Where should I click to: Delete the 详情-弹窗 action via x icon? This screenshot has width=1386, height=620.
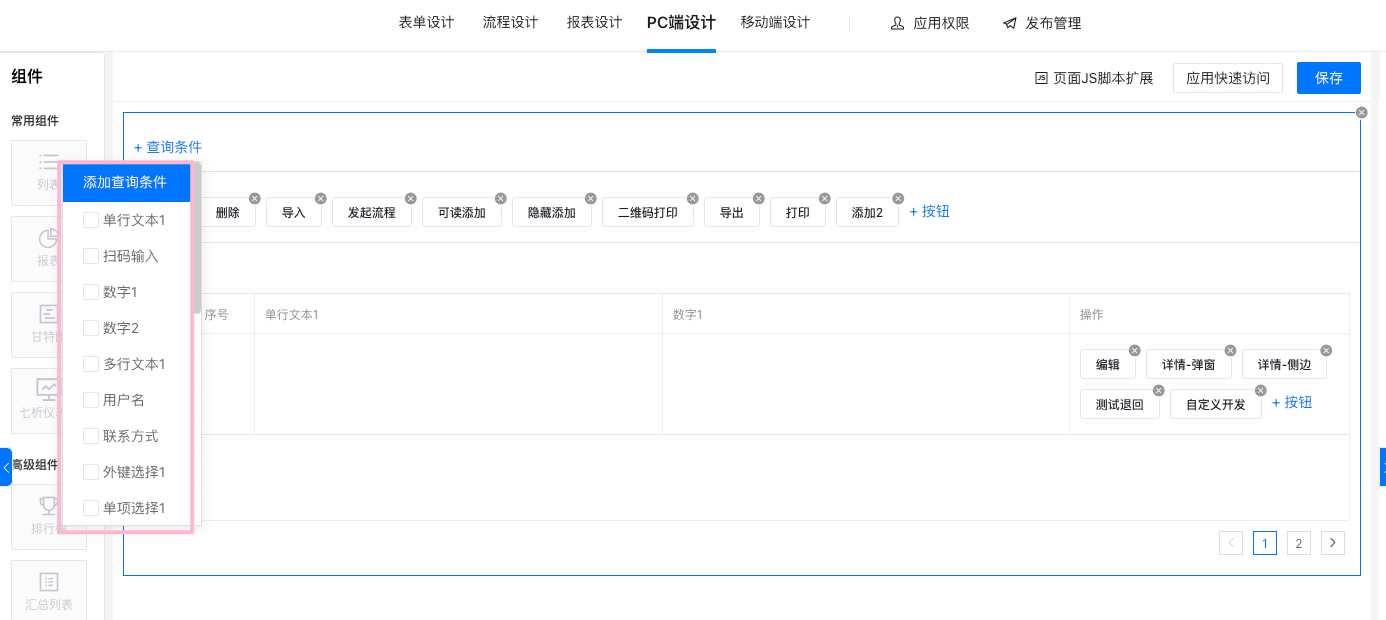pyautogui.click(x=1231, y=351)
